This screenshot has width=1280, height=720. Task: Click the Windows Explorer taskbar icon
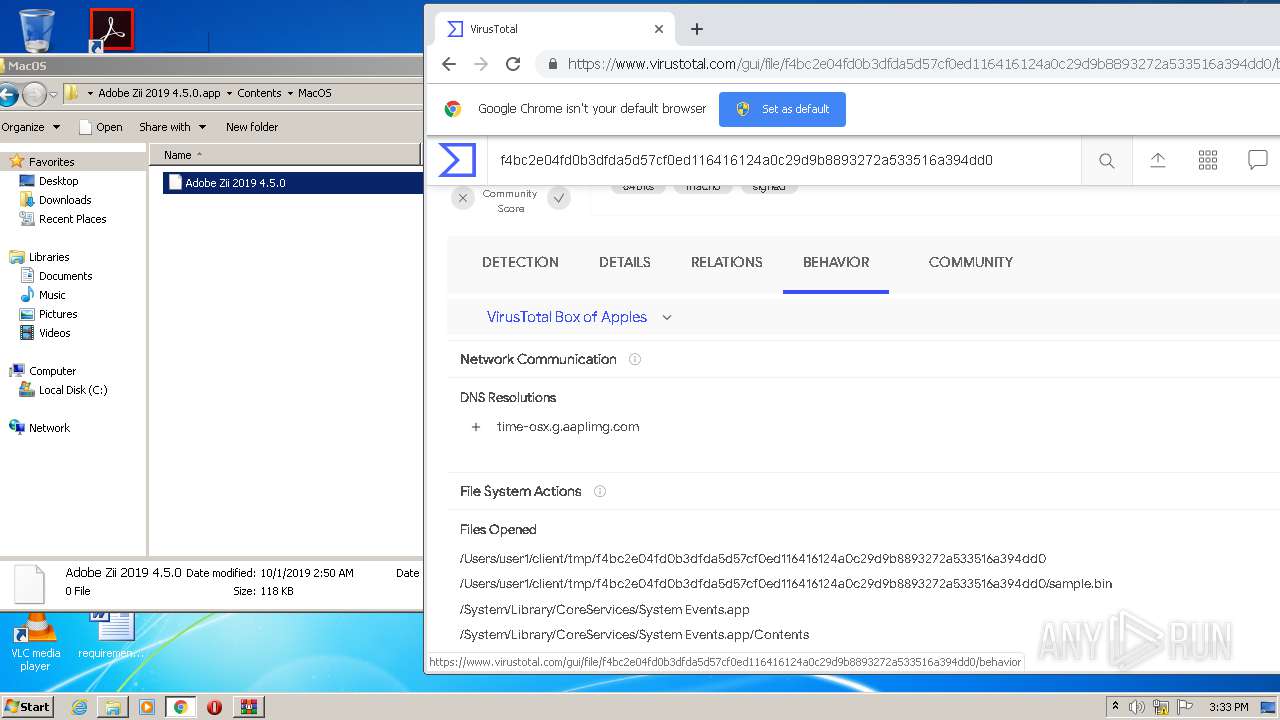coord(113,707)
